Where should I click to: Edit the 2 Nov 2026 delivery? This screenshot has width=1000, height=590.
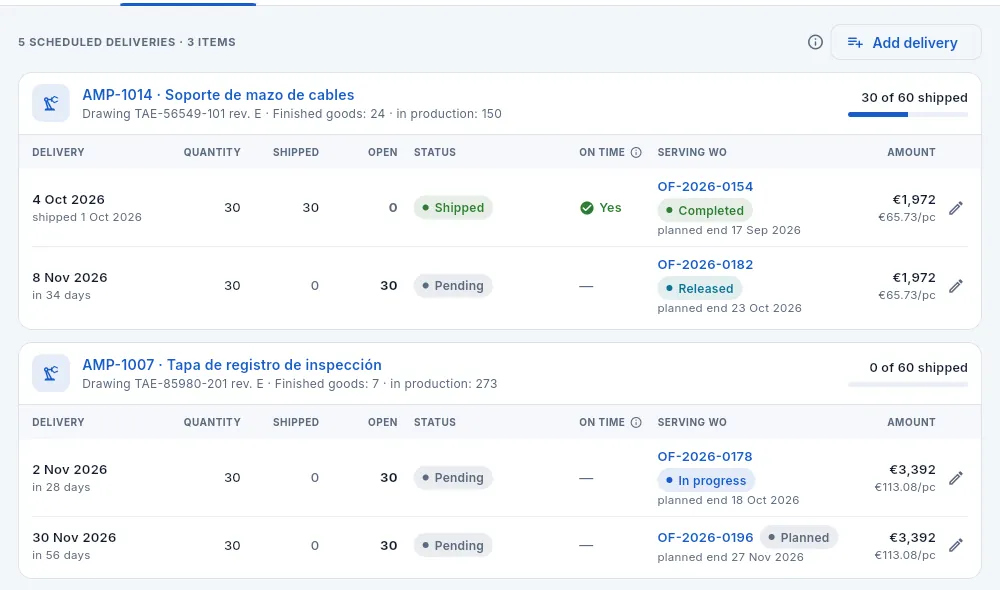click(955, 478)
